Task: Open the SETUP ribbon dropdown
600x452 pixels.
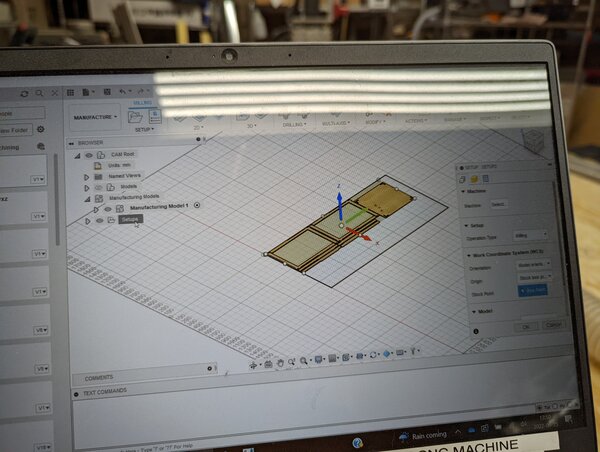Action: coord(145,129)
